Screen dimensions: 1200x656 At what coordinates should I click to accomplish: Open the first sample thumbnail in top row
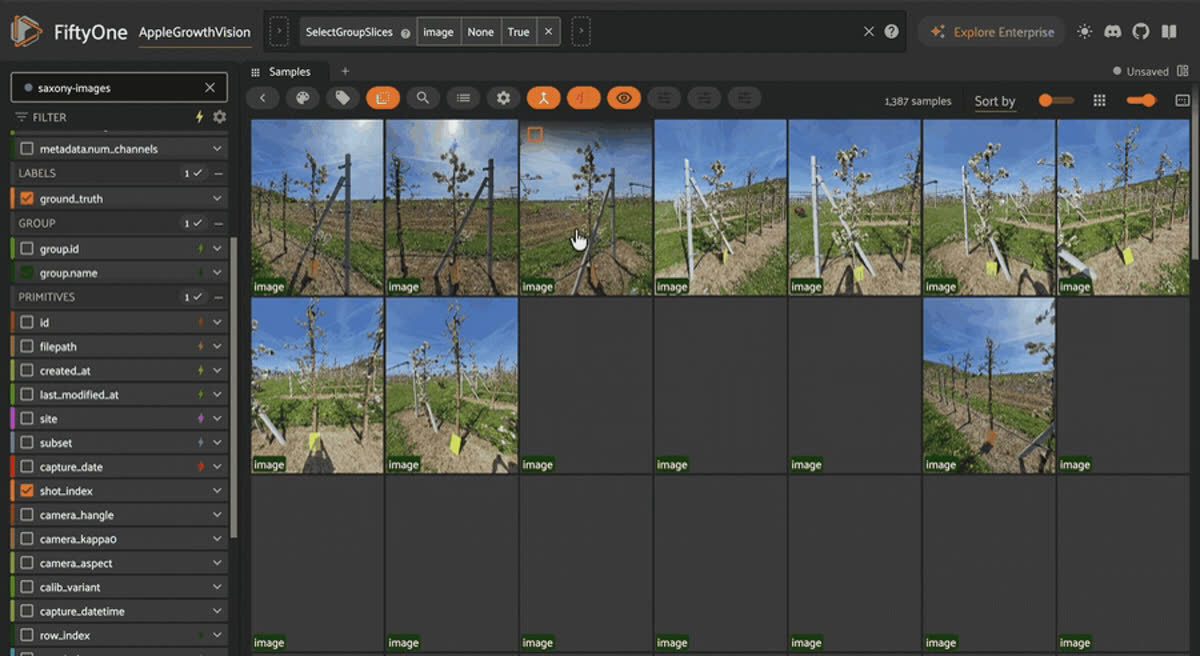tap(317, 207)
